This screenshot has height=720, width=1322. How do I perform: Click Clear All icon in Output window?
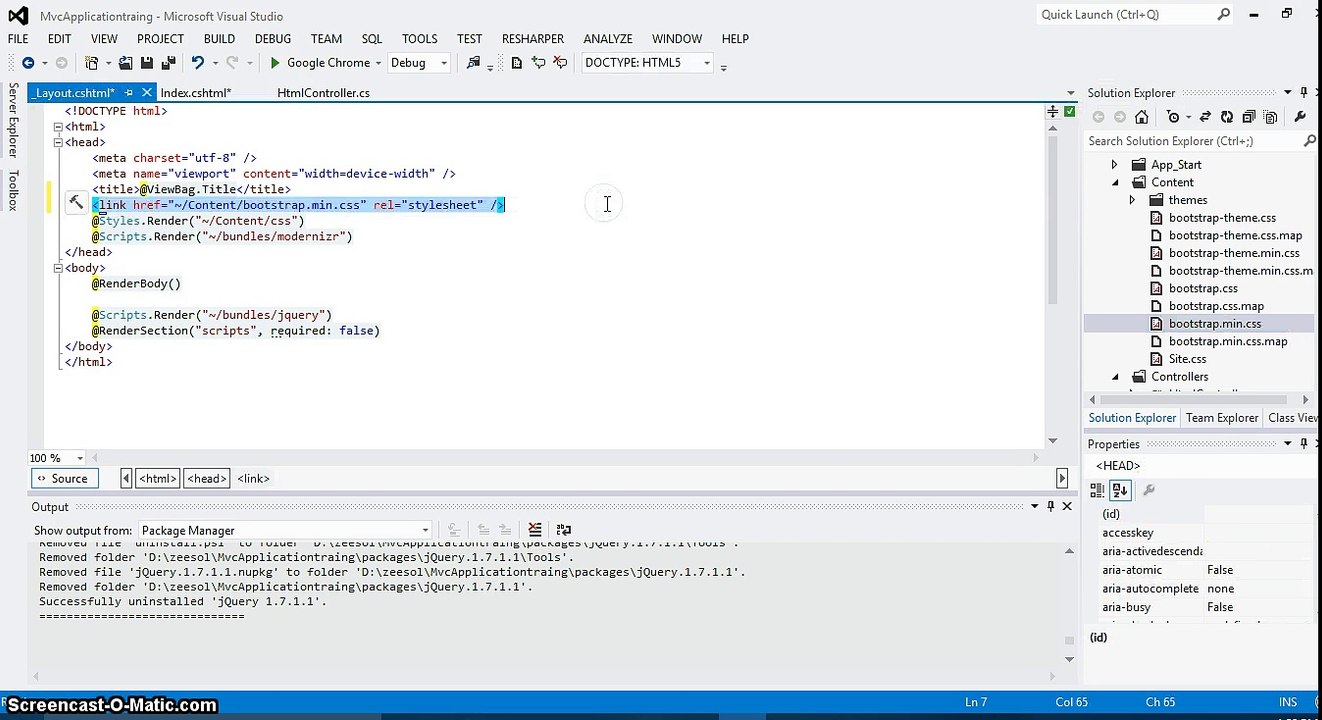click(535, 530)
